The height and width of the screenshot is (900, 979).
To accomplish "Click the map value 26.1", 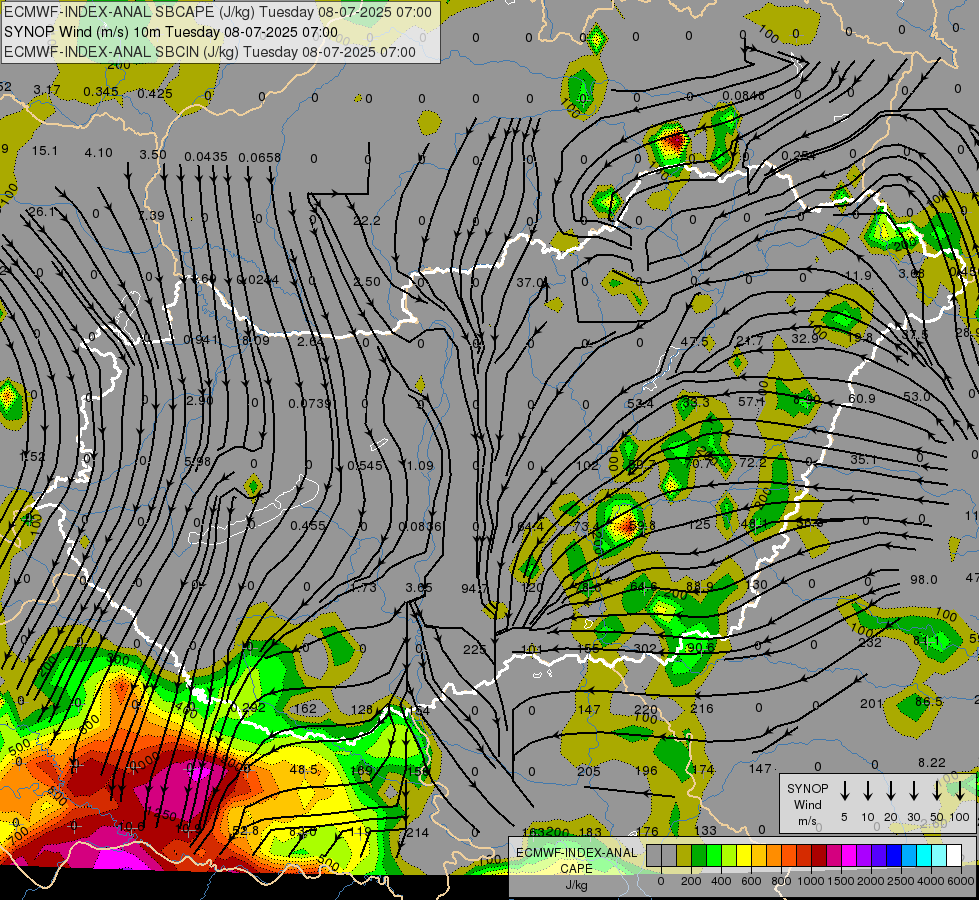I will point(41,212).
